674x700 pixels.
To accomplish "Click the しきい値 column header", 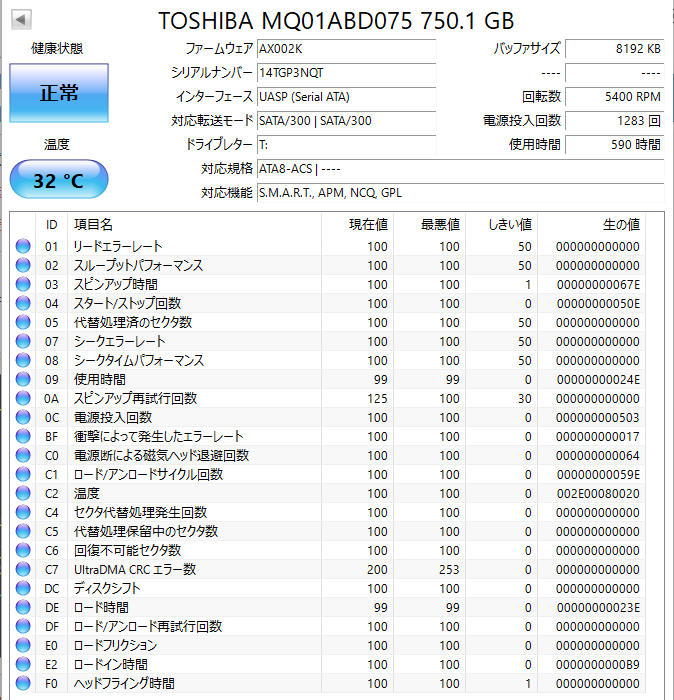I will coord(502,225).
